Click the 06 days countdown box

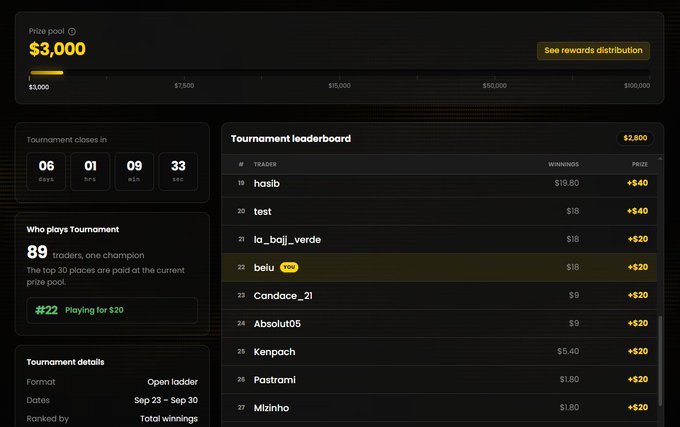click(46, 171)
